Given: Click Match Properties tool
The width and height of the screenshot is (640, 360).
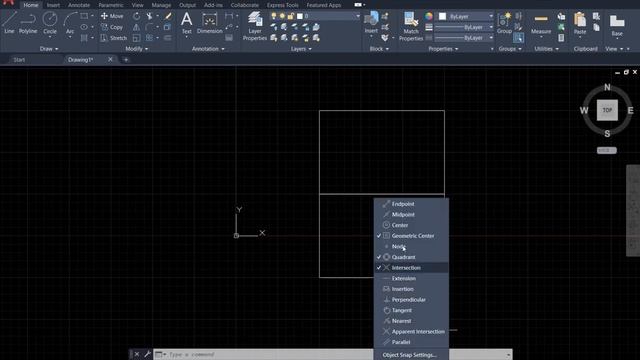Looking at the screenshot, I should [x=411, y=26].
